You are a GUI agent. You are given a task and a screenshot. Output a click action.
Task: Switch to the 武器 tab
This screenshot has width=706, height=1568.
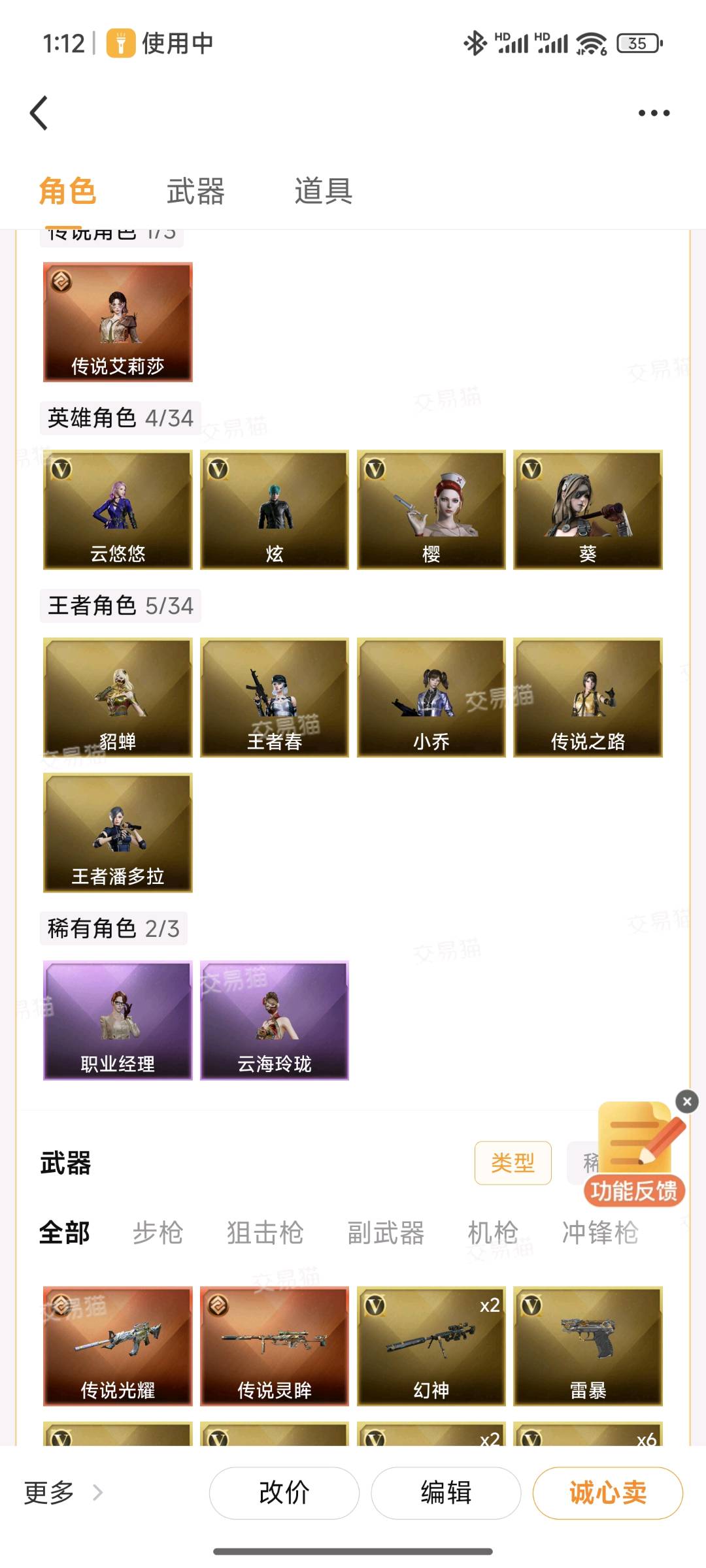195,191
